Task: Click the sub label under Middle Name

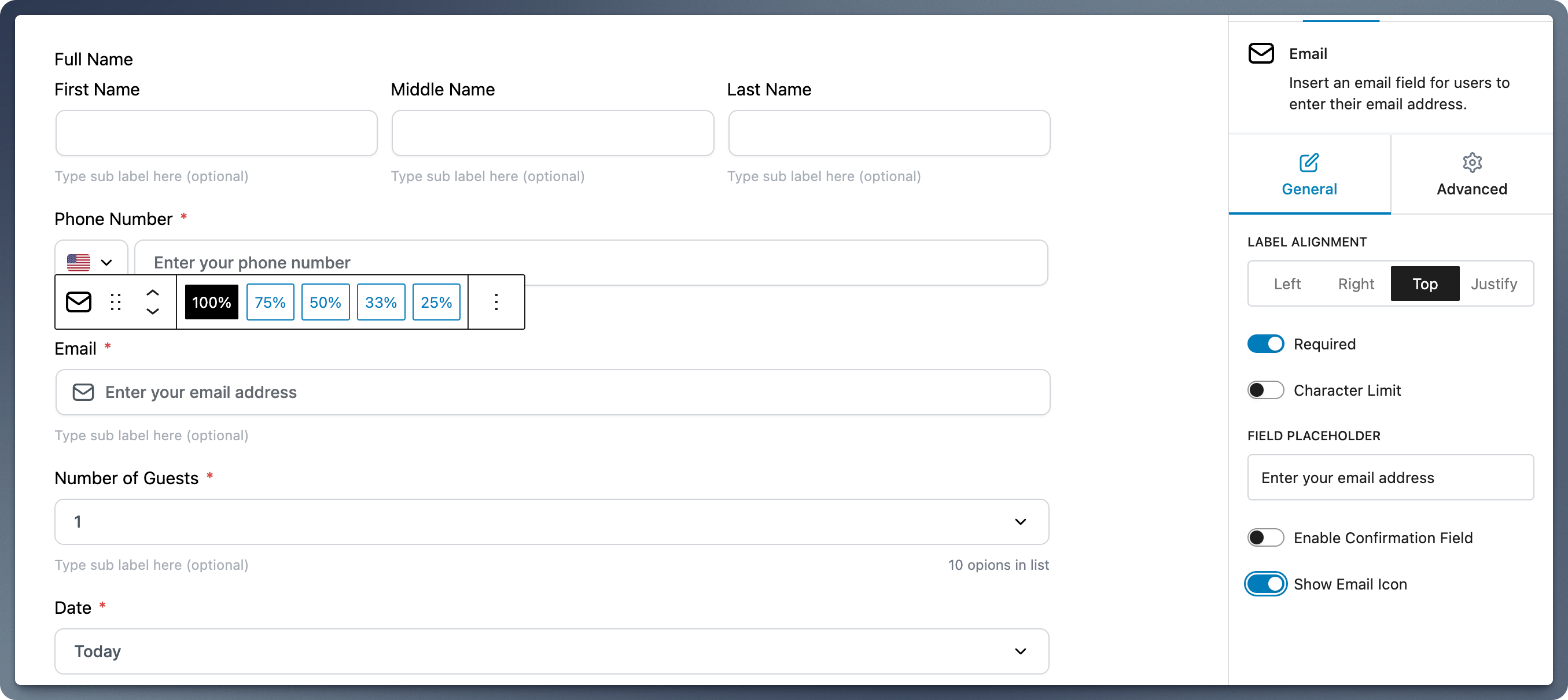Action: [x=488, y=176]
